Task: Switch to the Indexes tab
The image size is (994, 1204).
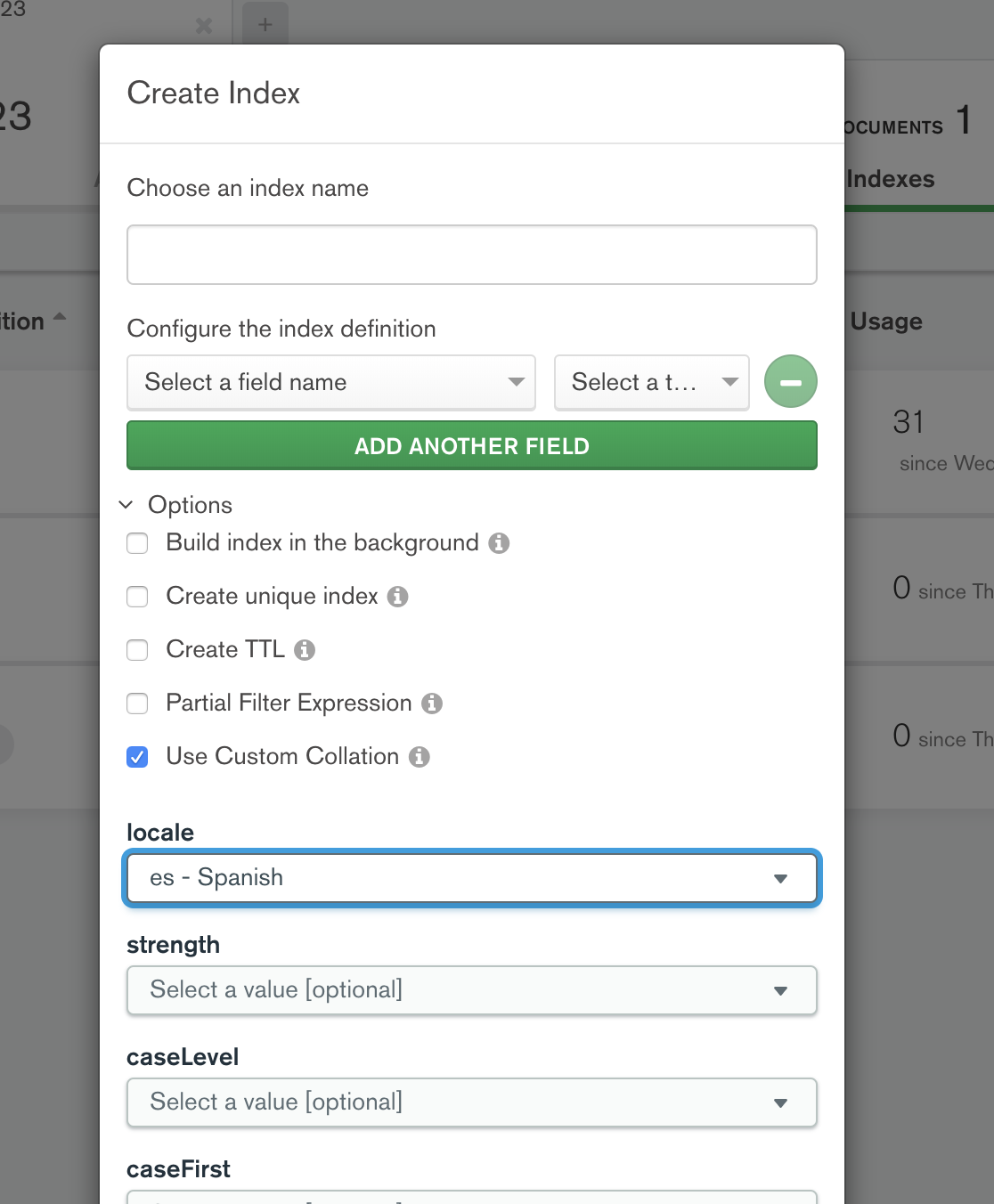Action: pyautogui.click(x=891, y=179)
